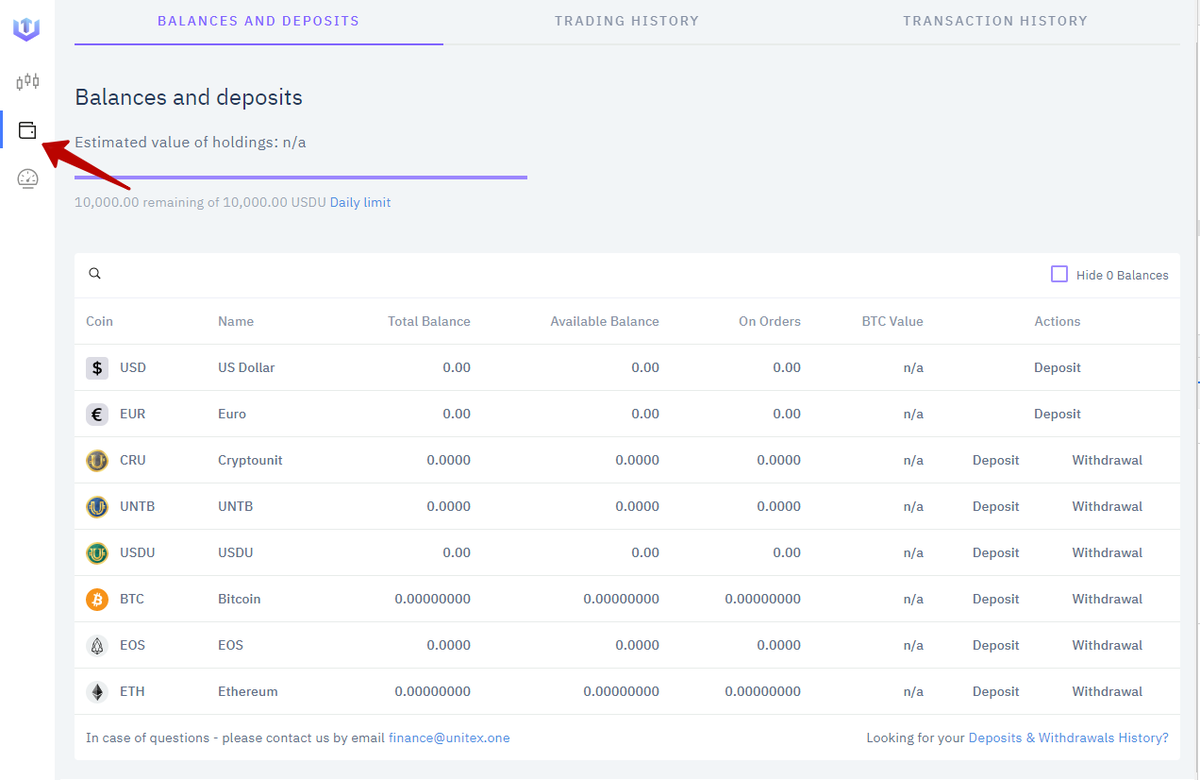Viewport: 1200px width, 780px height.
Task: Click Deposit for the US Dollar row
Action: pos(1057,367)
